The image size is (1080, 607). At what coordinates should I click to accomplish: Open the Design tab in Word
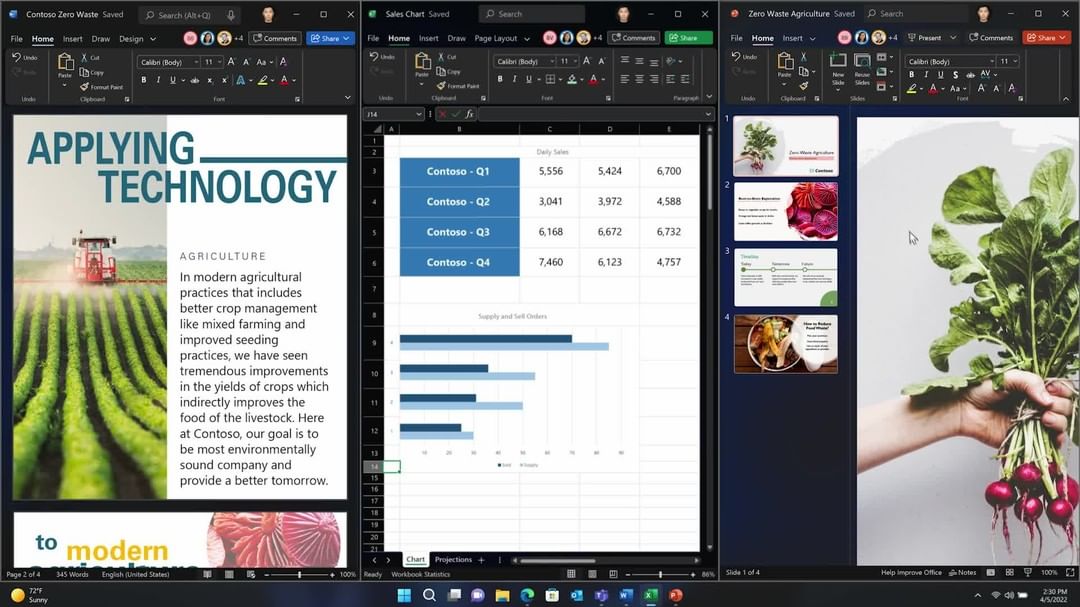131,39
